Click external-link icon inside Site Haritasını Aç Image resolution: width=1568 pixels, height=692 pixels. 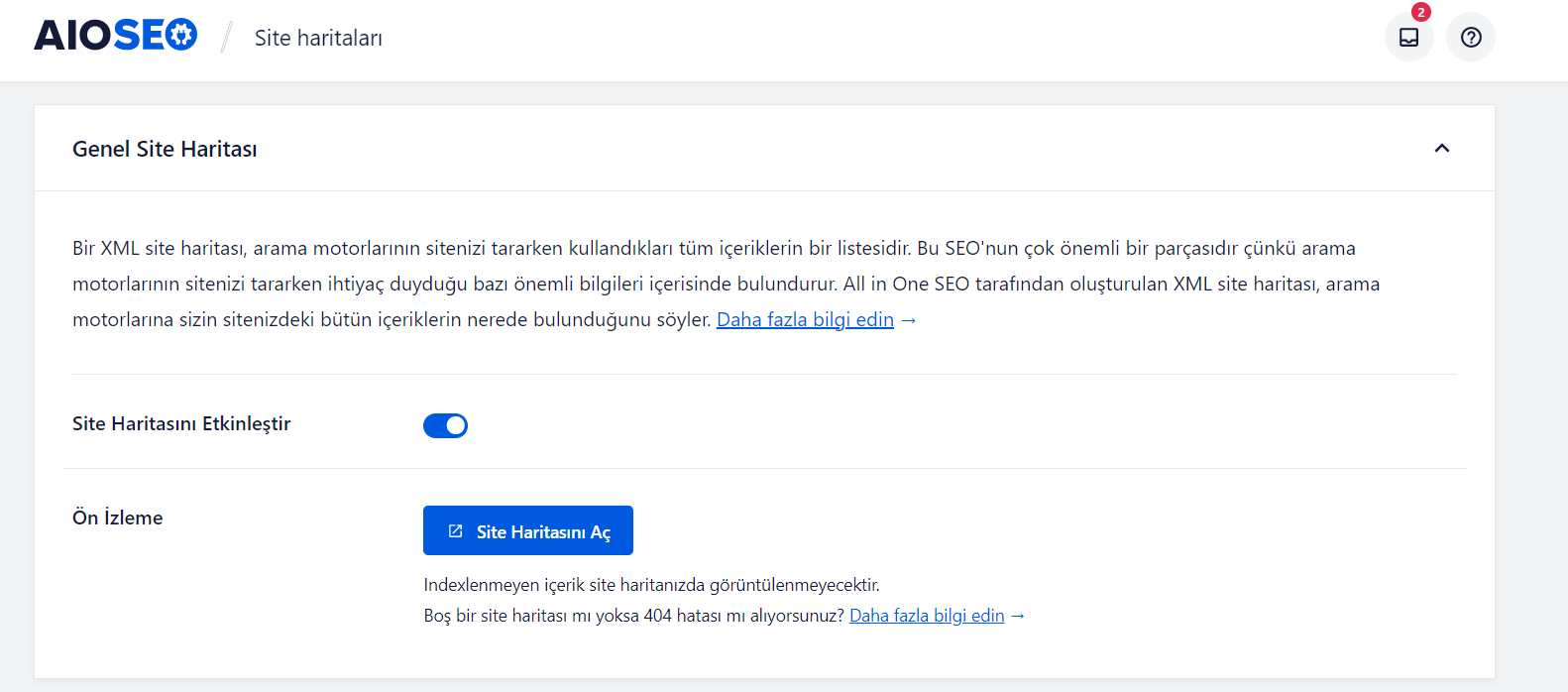tap(456, 531)
